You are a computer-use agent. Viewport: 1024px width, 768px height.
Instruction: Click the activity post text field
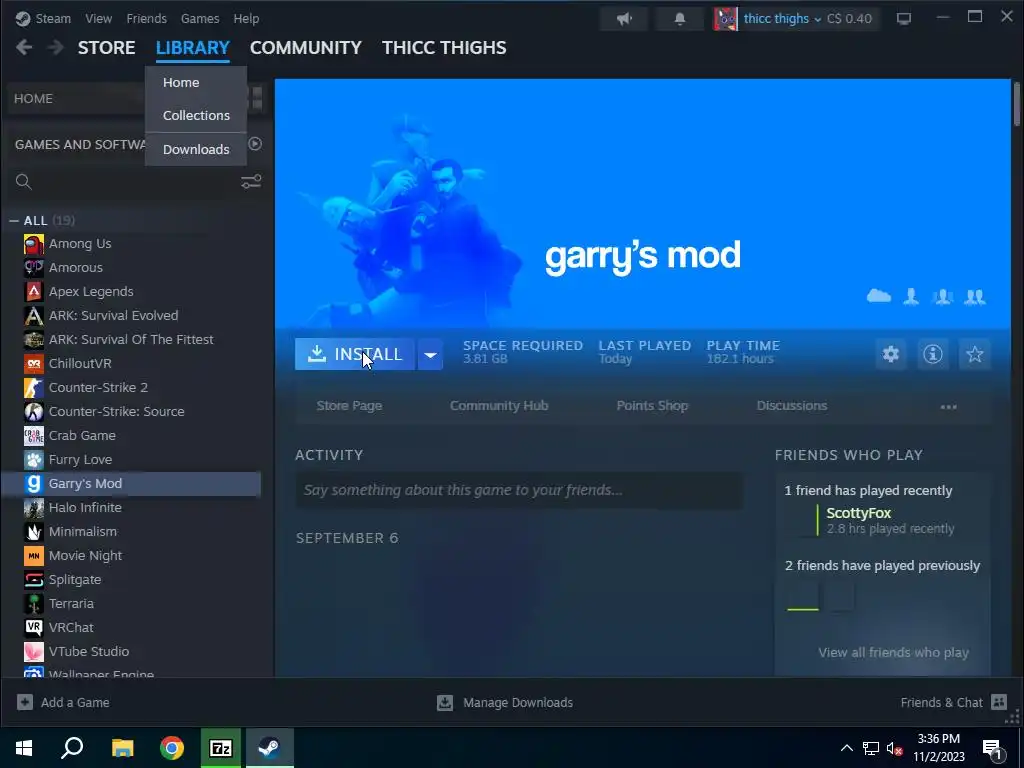[x=519, y=490]
